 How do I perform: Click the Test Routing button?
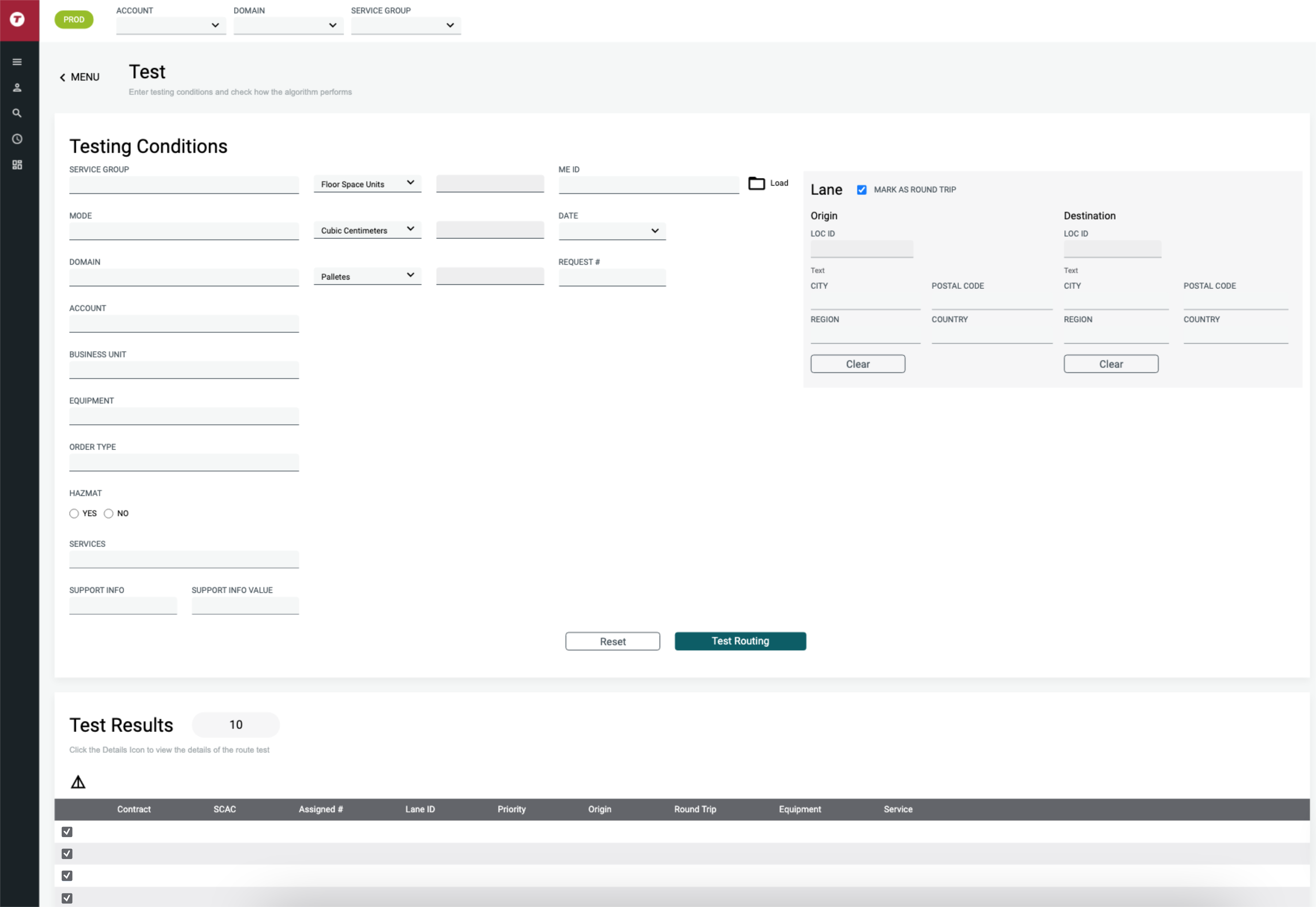(740, 641)
